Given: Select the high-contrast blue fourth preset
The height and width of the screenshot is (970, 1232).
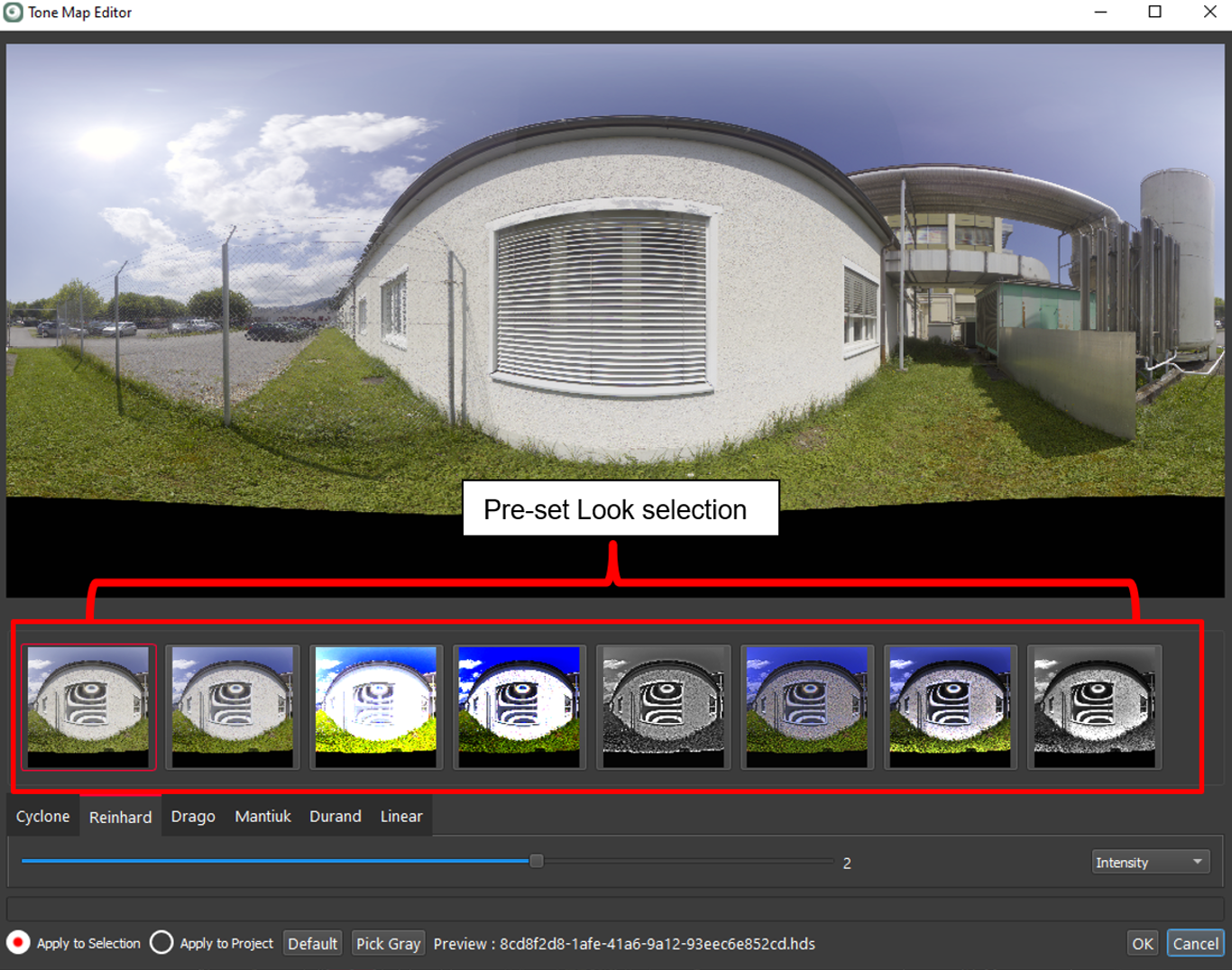Looking at the screenshot, I should pyautogui.click(x=519, y=707).
